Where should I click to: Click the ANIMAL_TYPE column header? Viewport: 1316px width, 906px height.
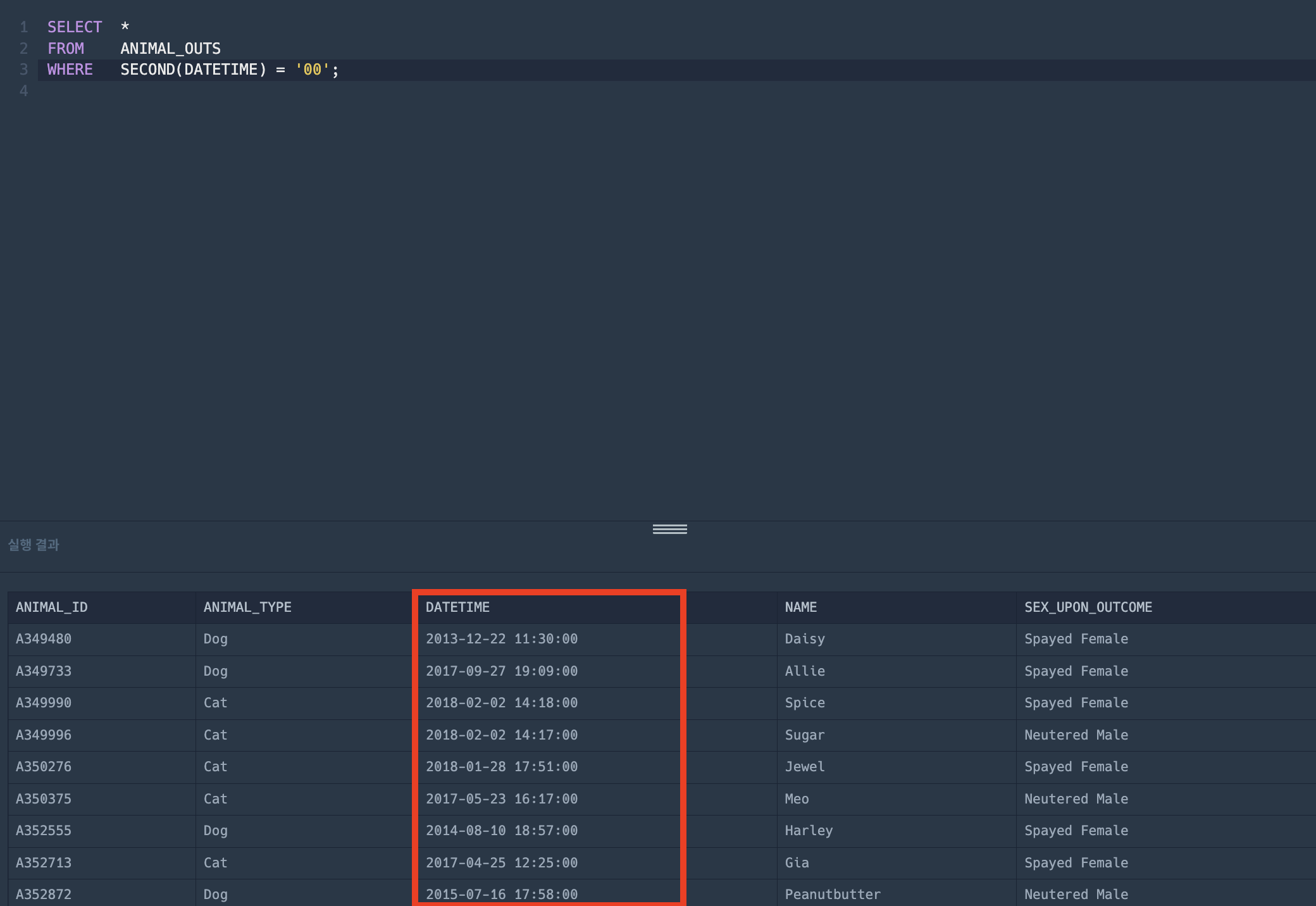point(247,607)
